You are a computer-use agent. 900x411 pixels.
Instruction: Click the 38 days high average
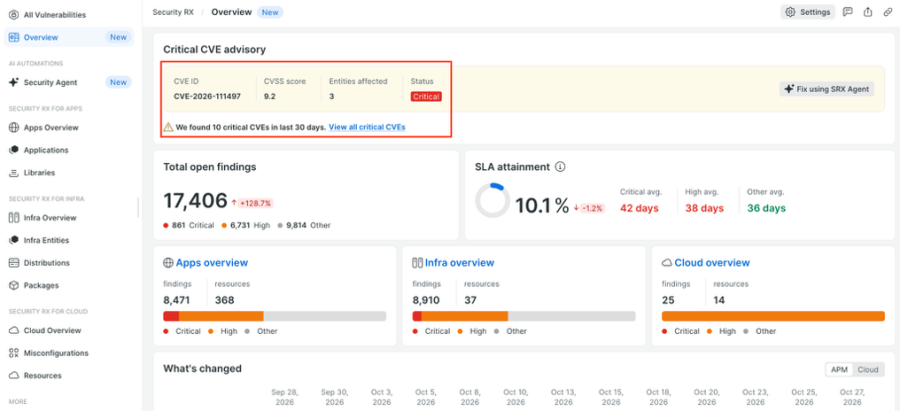tap(704, 208)
